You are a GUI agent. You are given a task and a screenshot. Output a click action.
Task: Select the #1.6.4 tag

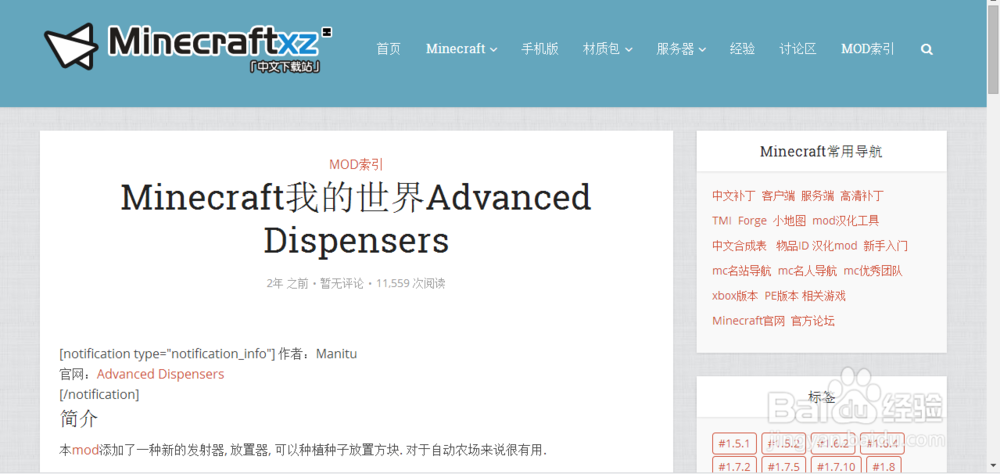click(882, 443)
